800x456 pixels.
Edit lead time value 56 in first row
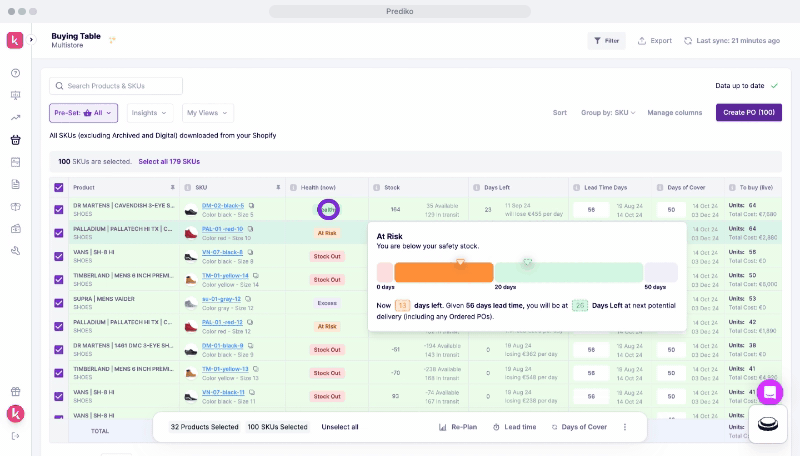pyautogui.click(x=591, y=210)
